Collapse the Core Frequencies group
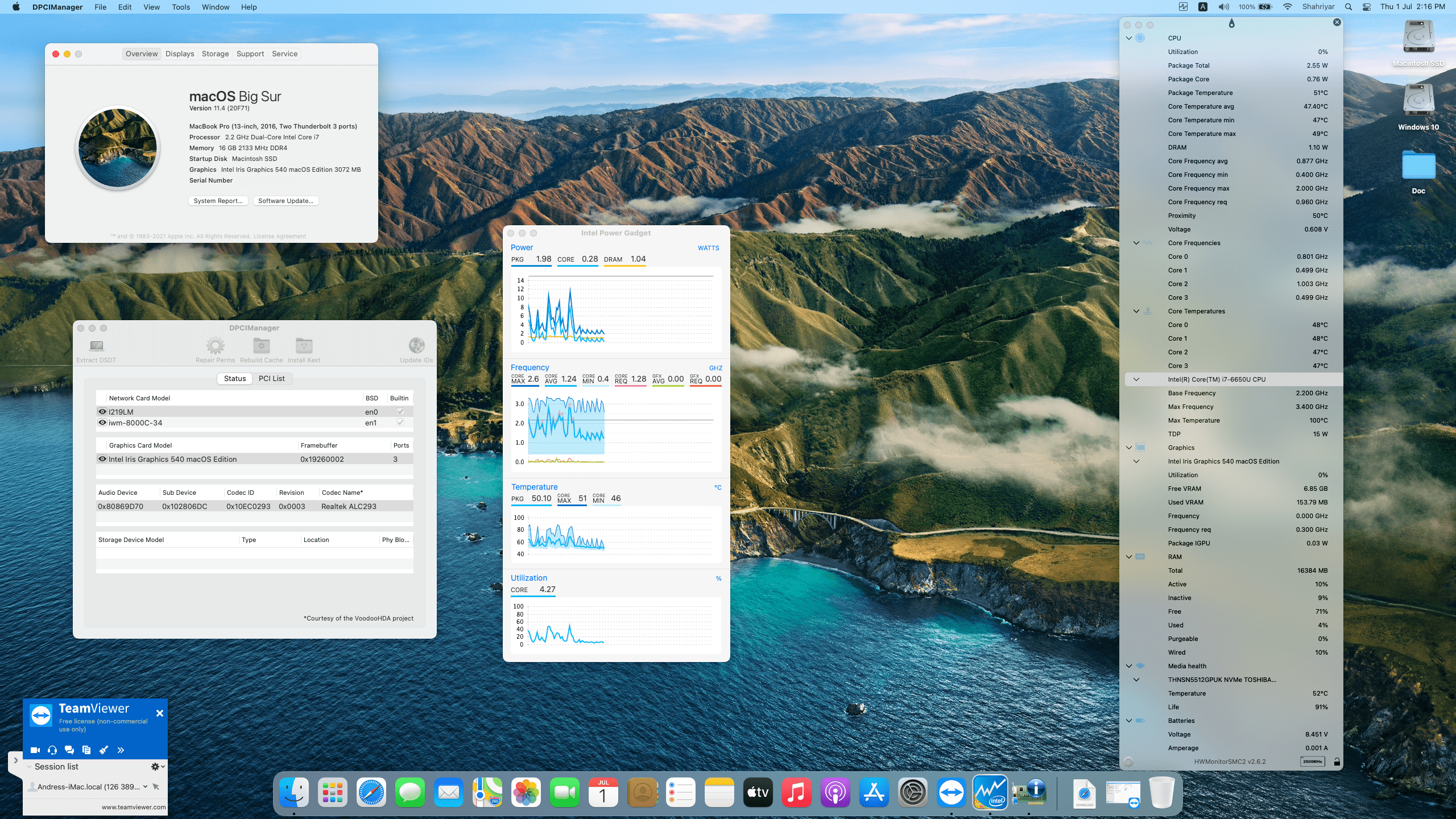This screenshot has height=819, width=1456. click(1136, 243)
